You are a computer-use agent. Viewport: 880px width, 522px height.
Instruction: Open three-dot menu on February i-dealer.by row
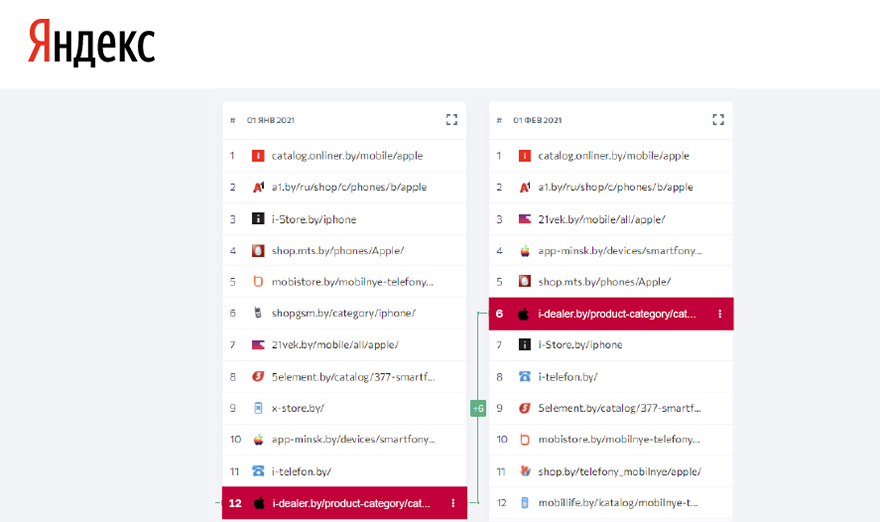[719, 314]
